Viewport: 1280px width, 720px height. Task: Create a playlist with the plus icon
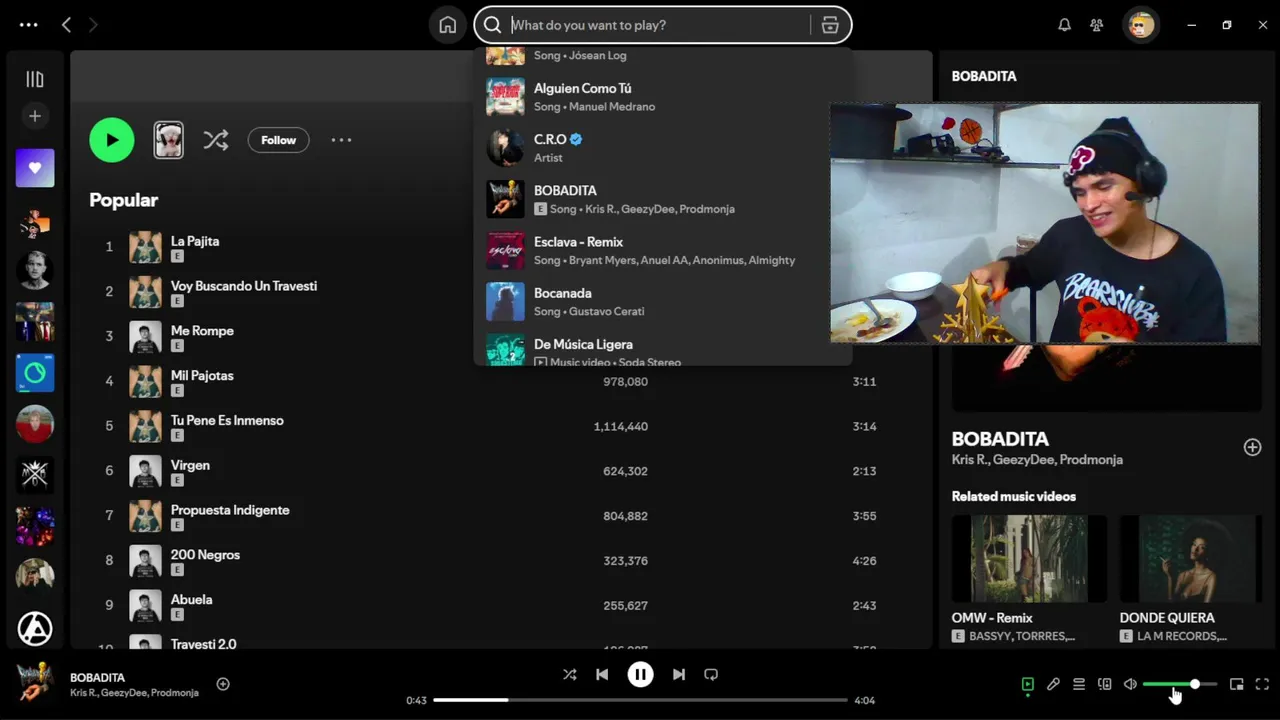point(35,116)
